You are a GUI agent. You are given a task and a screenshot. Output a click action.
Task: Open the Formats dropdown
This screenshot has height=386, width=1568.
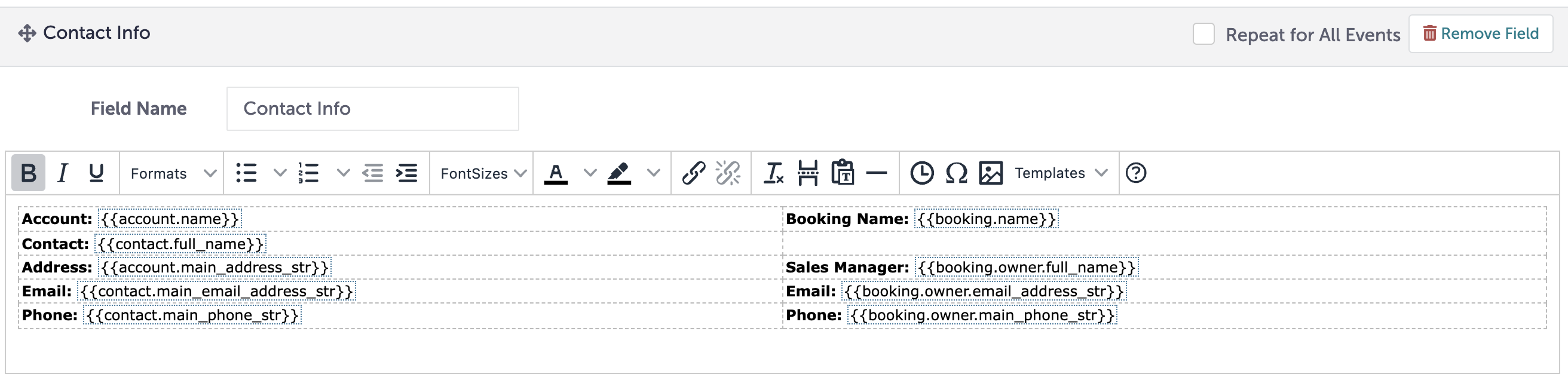(x=171, y=173)
